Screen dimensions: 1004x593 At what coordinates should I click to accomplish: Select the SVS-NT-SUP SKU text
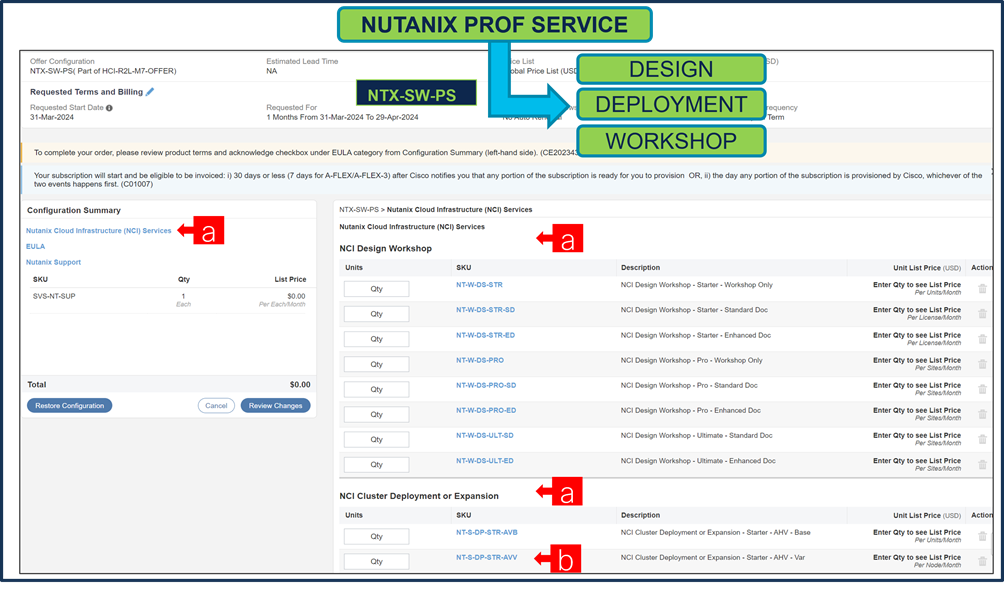[54, 296]
